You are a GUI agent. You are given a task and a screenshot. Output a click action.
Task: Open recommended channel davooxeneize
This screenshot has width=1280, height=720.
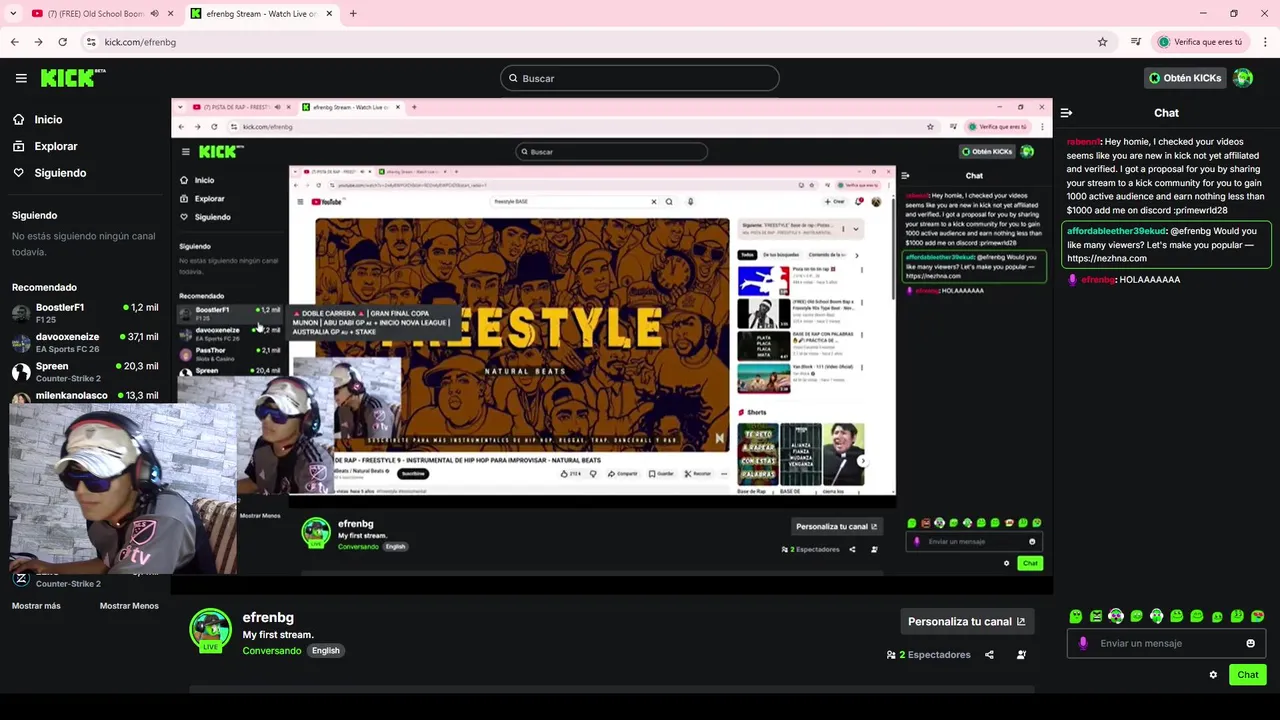[x=85, y=342]
